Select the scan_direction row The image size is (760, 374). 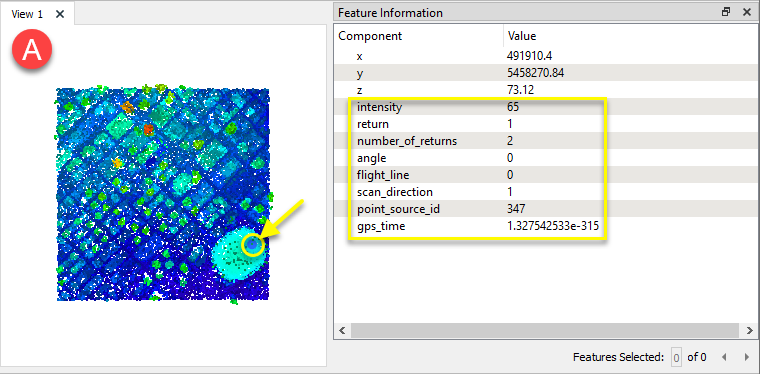point(545,192)
